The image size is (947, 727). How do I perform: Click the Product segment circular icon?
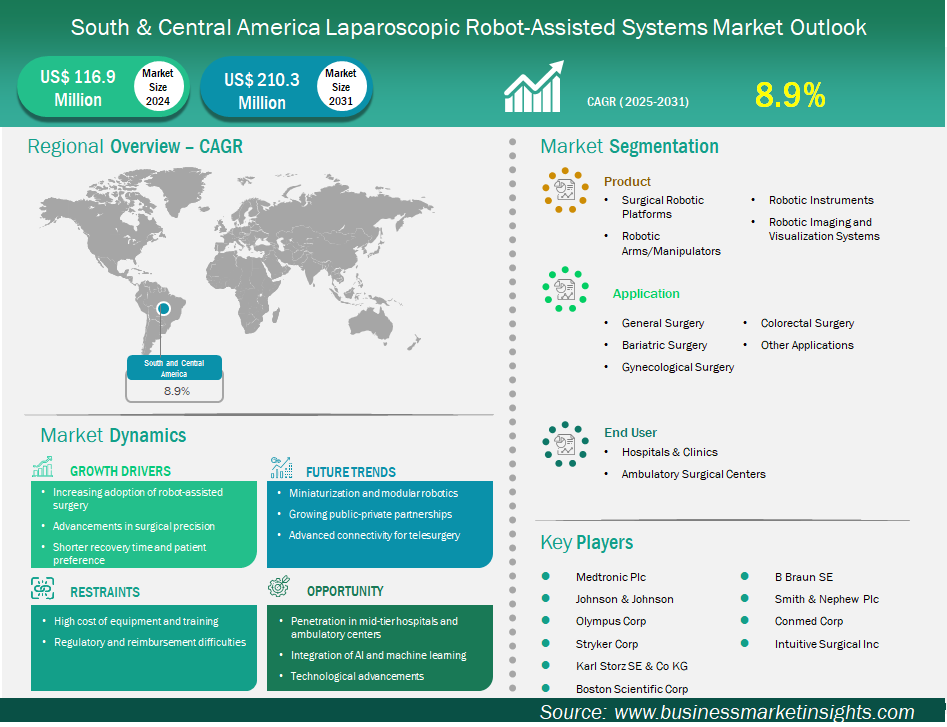point(566,188)
